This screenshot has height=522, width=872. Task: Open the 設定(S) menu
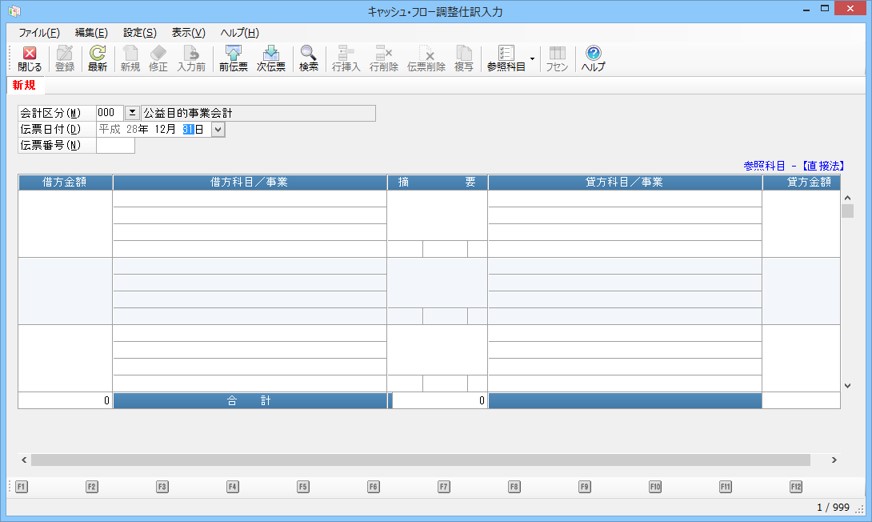[x=139, y=33]
